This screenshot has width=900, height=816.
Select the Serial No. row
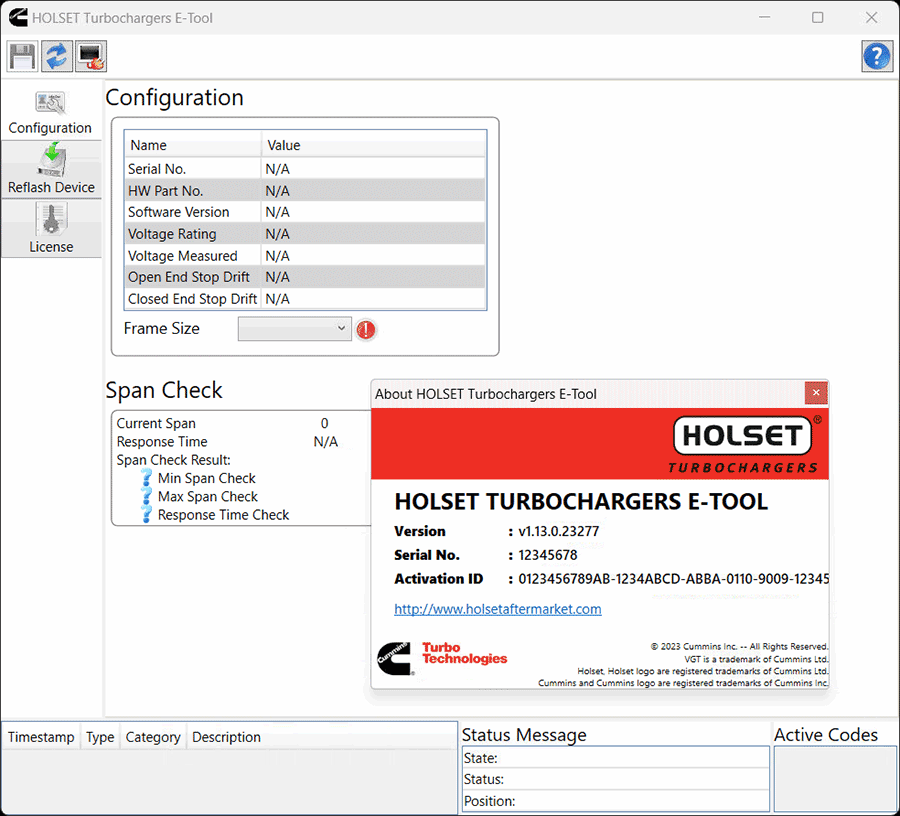(x=305, y=169)
